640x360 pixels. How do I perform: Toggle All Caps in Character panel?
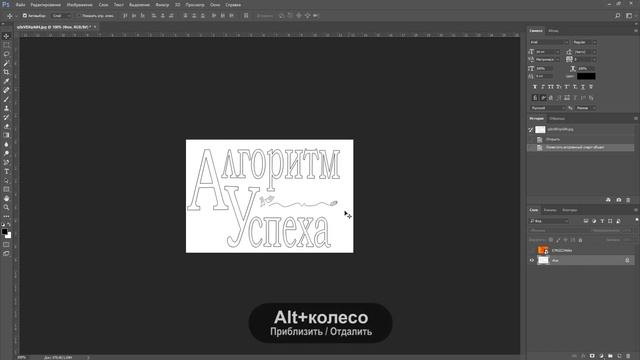pos(551,87)
